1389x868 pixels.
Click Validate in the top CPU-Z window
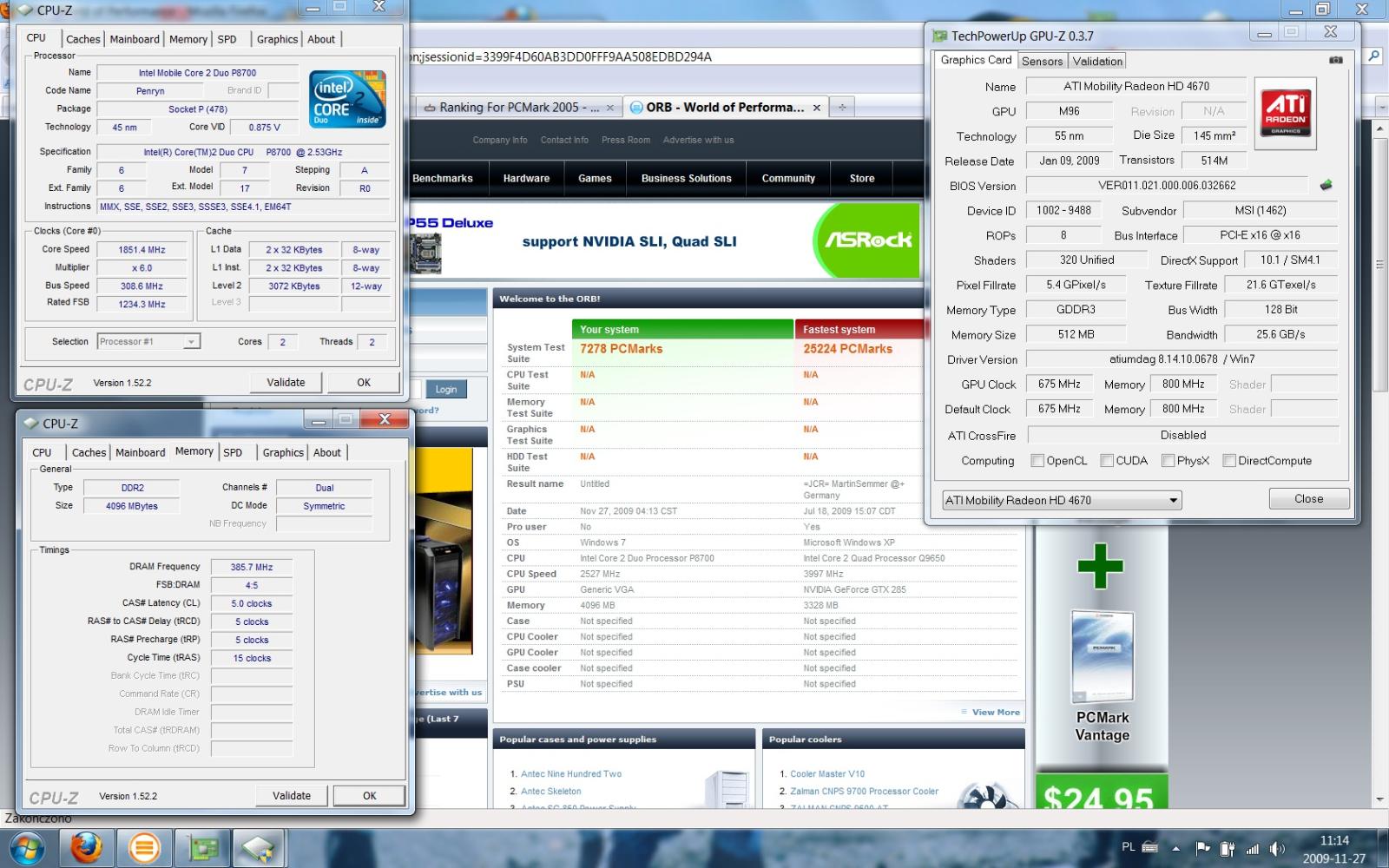point(286,382)
